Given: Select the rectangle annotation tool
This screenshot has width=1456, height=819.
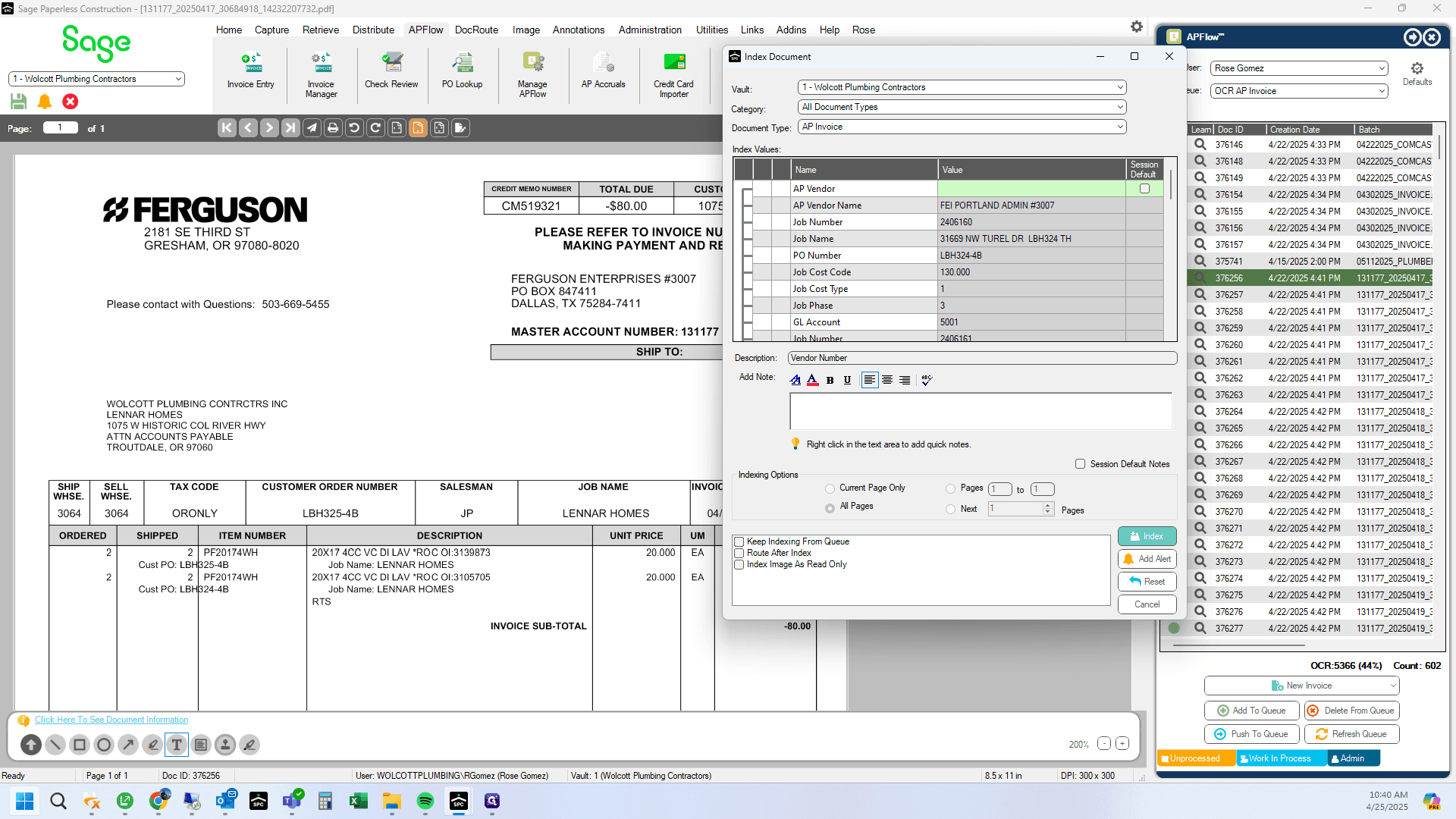Looking at the screenshot, I should pyautogui.click(x=80, y=745).
